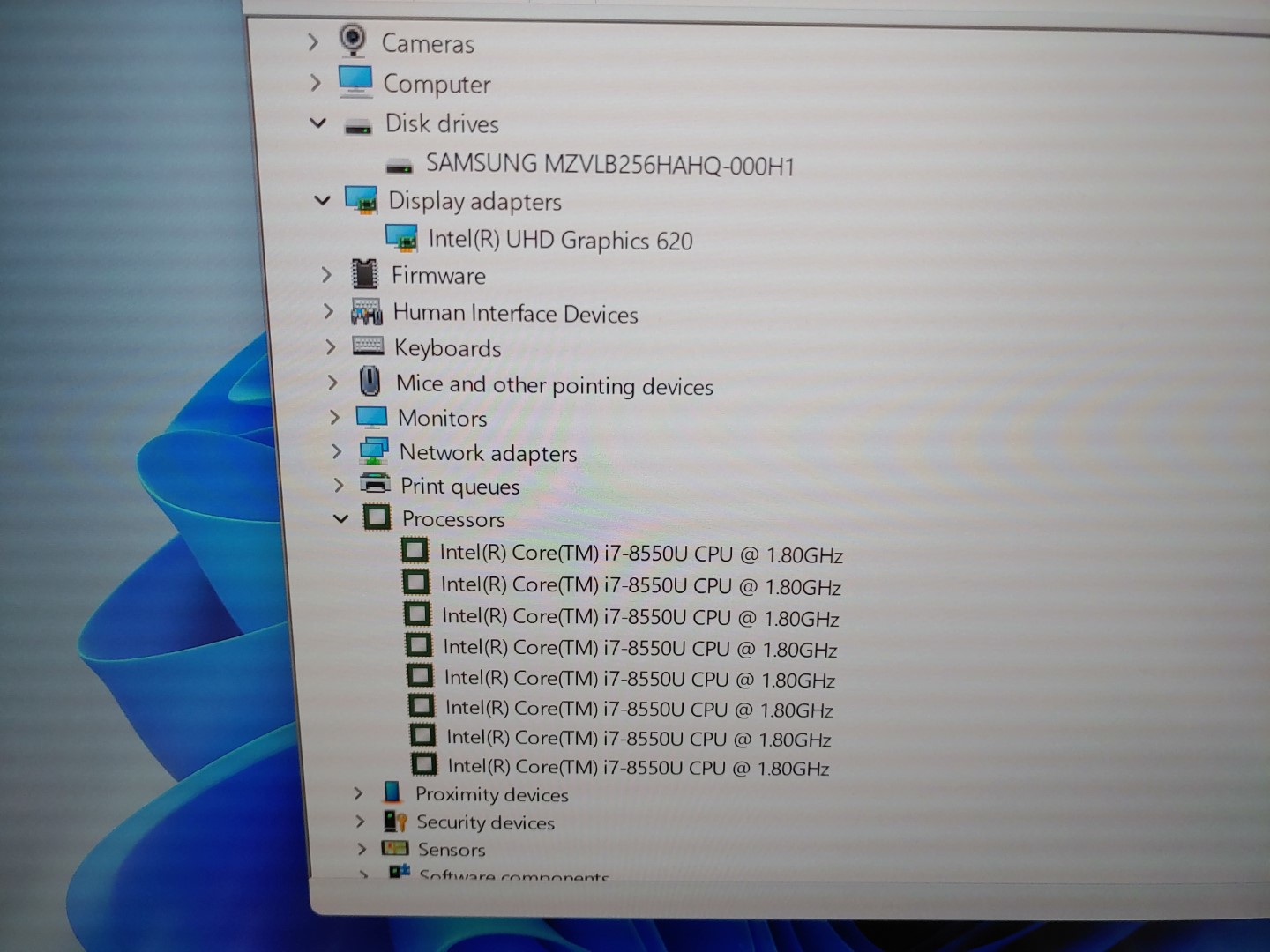This screenshot has height=952, width=1270.
Task: Select the first Intel Core i7-8550U entry text
Action: (641, 554)
